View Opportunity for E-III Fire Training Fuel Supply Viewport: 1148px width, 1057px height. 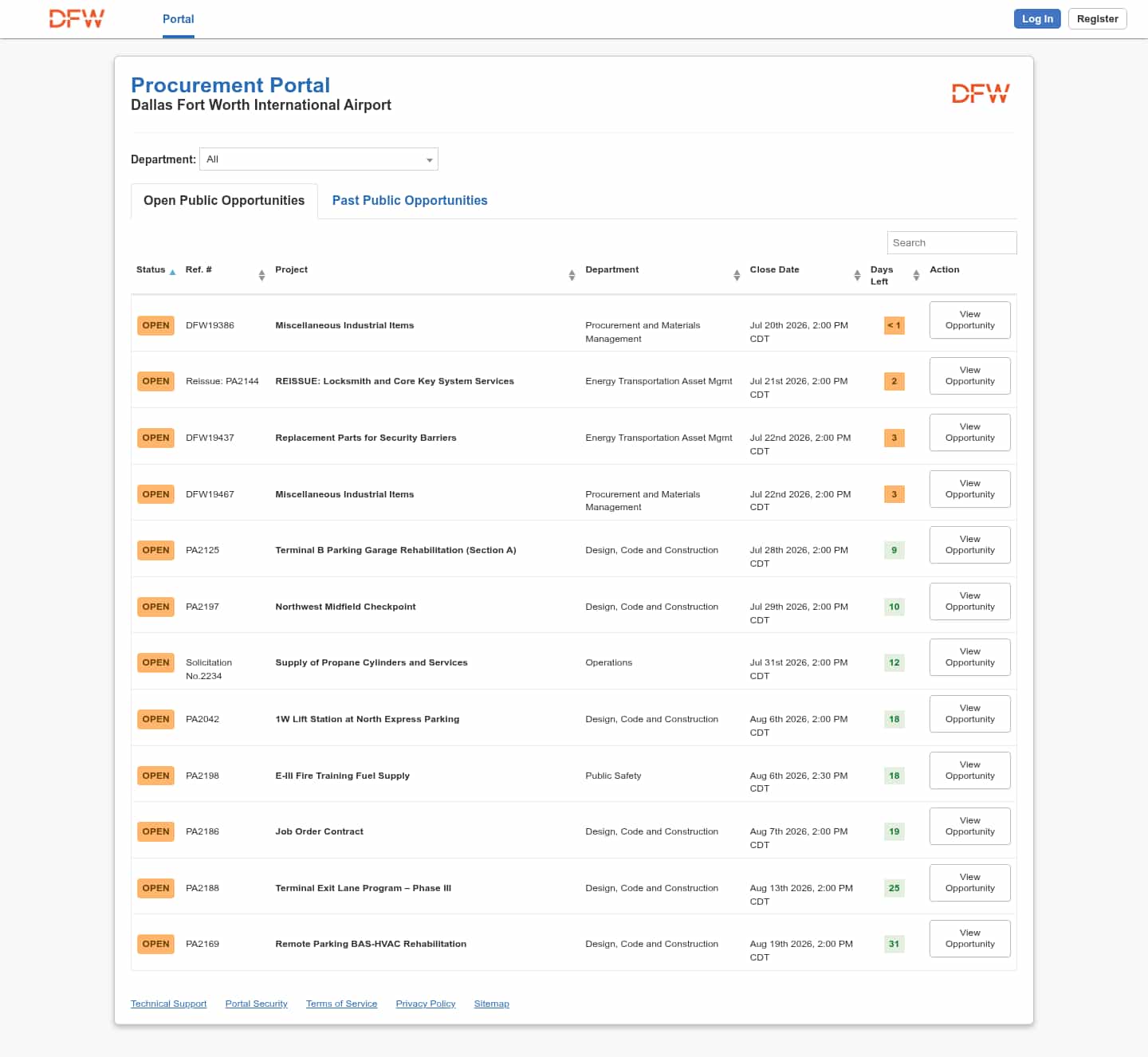[970, 770]
